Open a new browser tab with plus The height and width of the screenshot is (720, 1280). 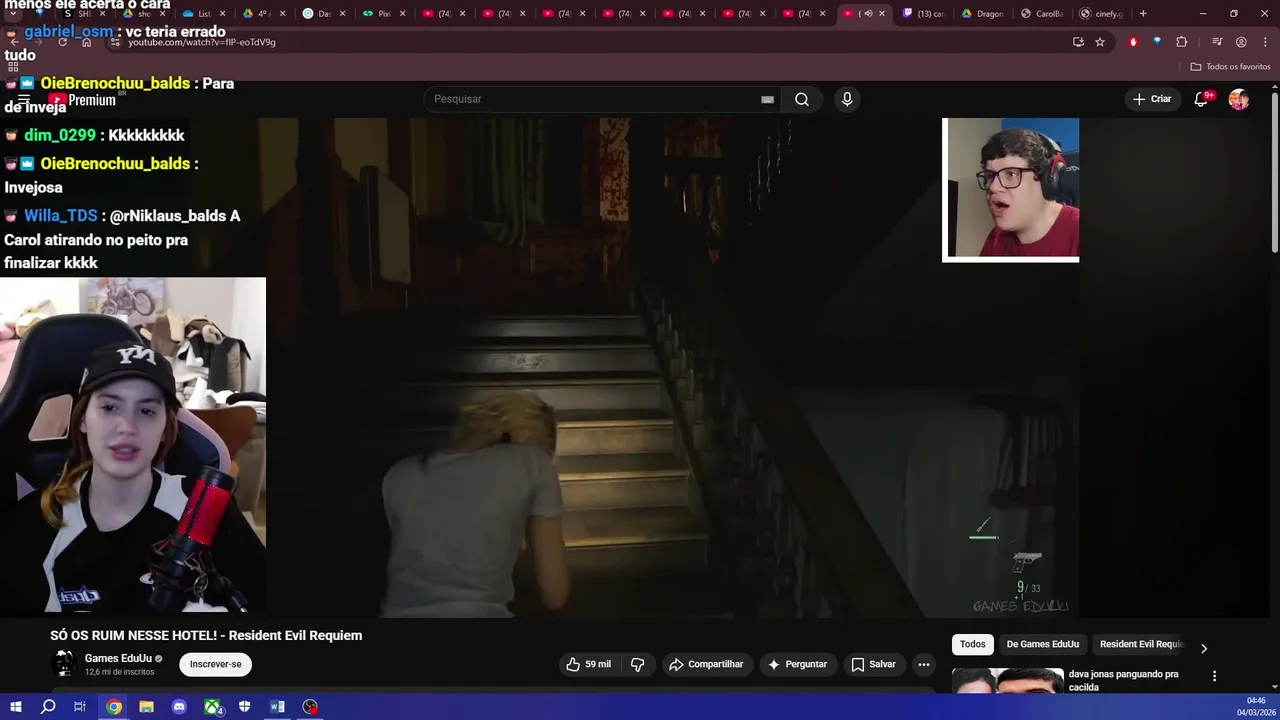[1143, 14]
